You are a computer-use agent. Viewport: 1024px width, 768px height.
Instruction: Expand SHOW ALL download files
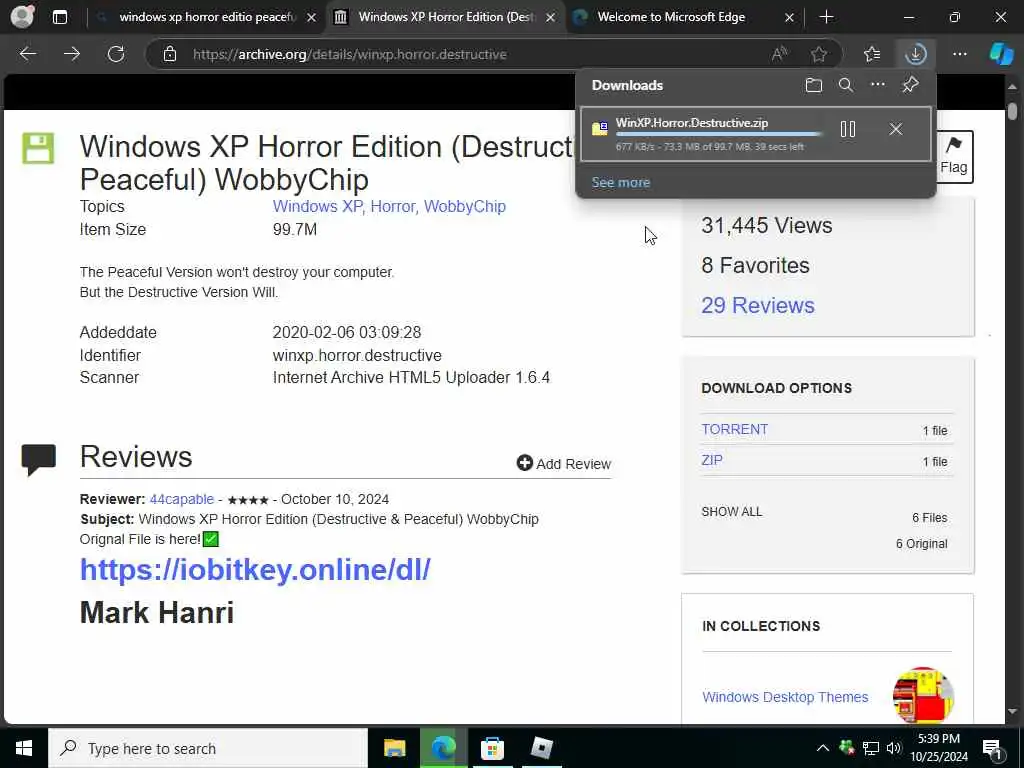pos(731,511)
